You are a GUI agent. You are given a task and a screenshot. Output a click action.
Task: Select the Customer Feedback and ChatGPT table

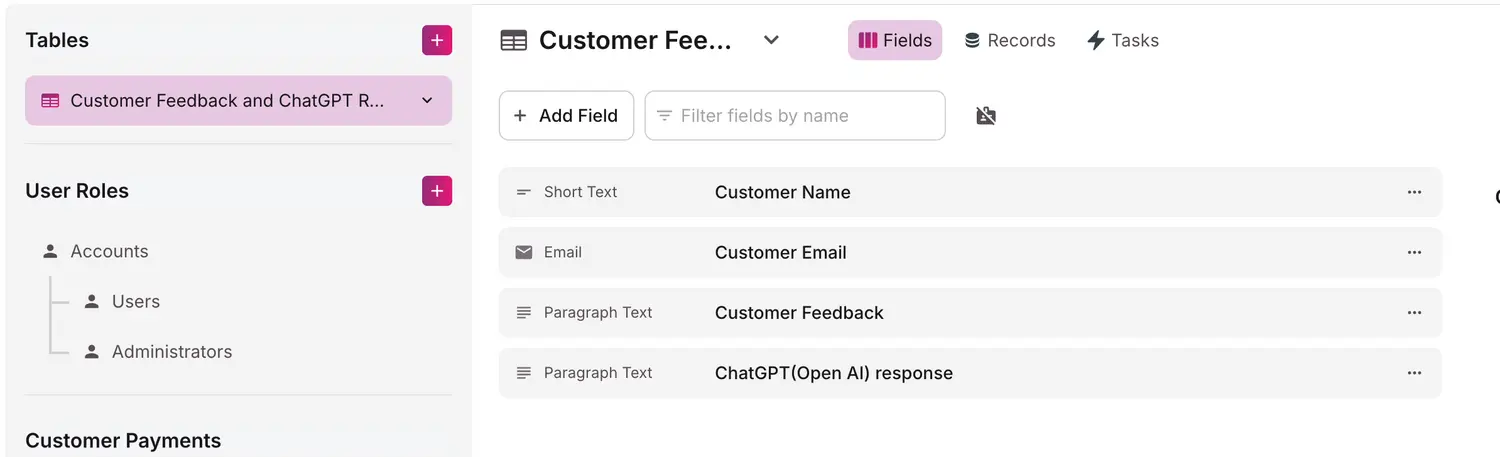[x=226, y=101]
